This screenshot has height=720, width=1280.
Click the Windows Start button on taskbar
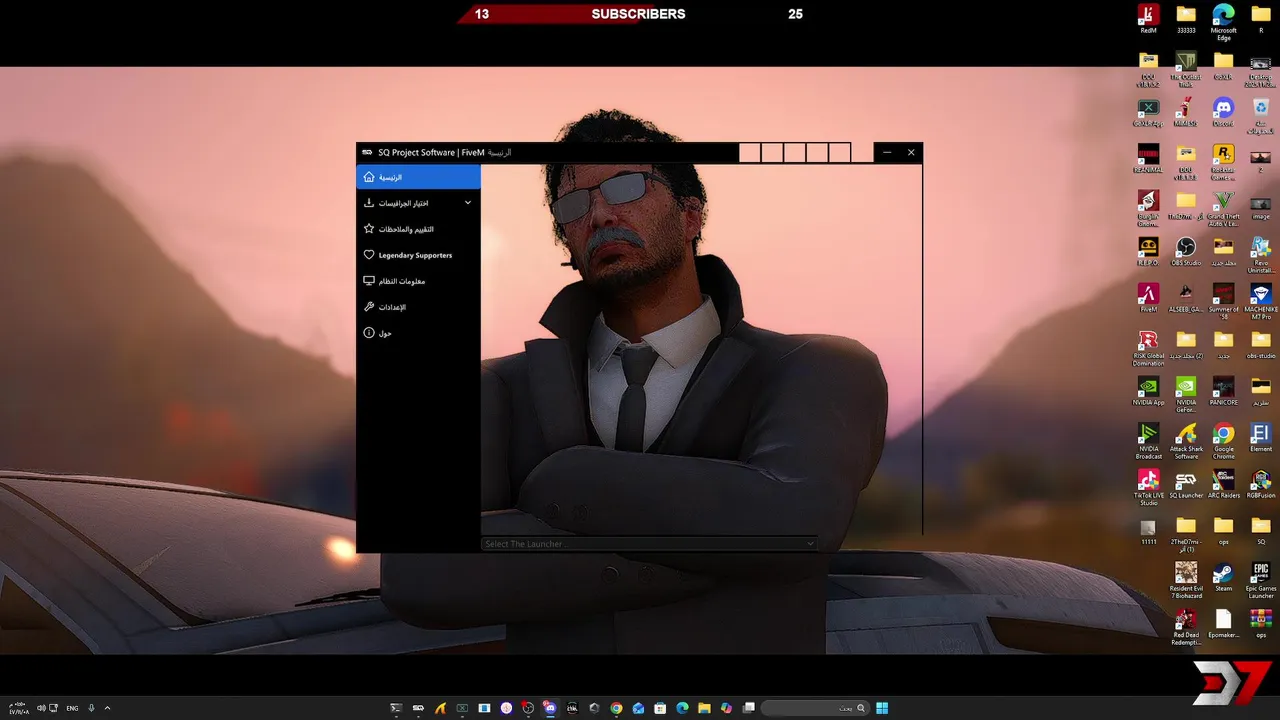[882, 708]
